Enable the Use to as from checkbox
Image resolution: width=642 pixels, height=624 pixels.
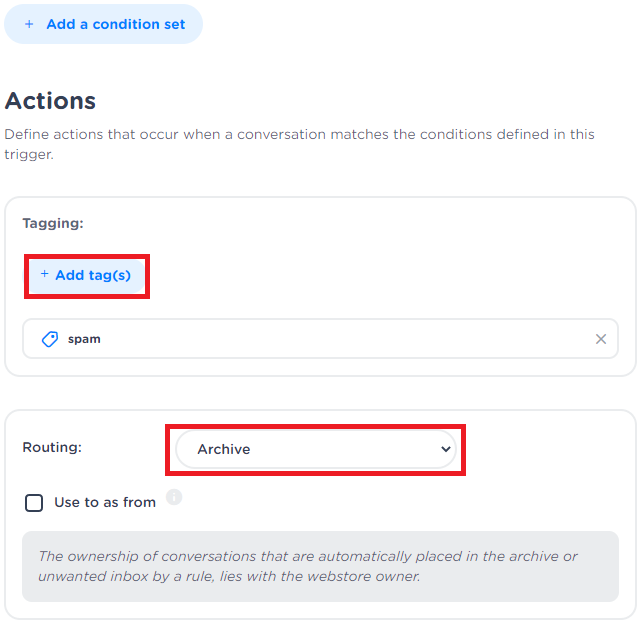[34, 503]
